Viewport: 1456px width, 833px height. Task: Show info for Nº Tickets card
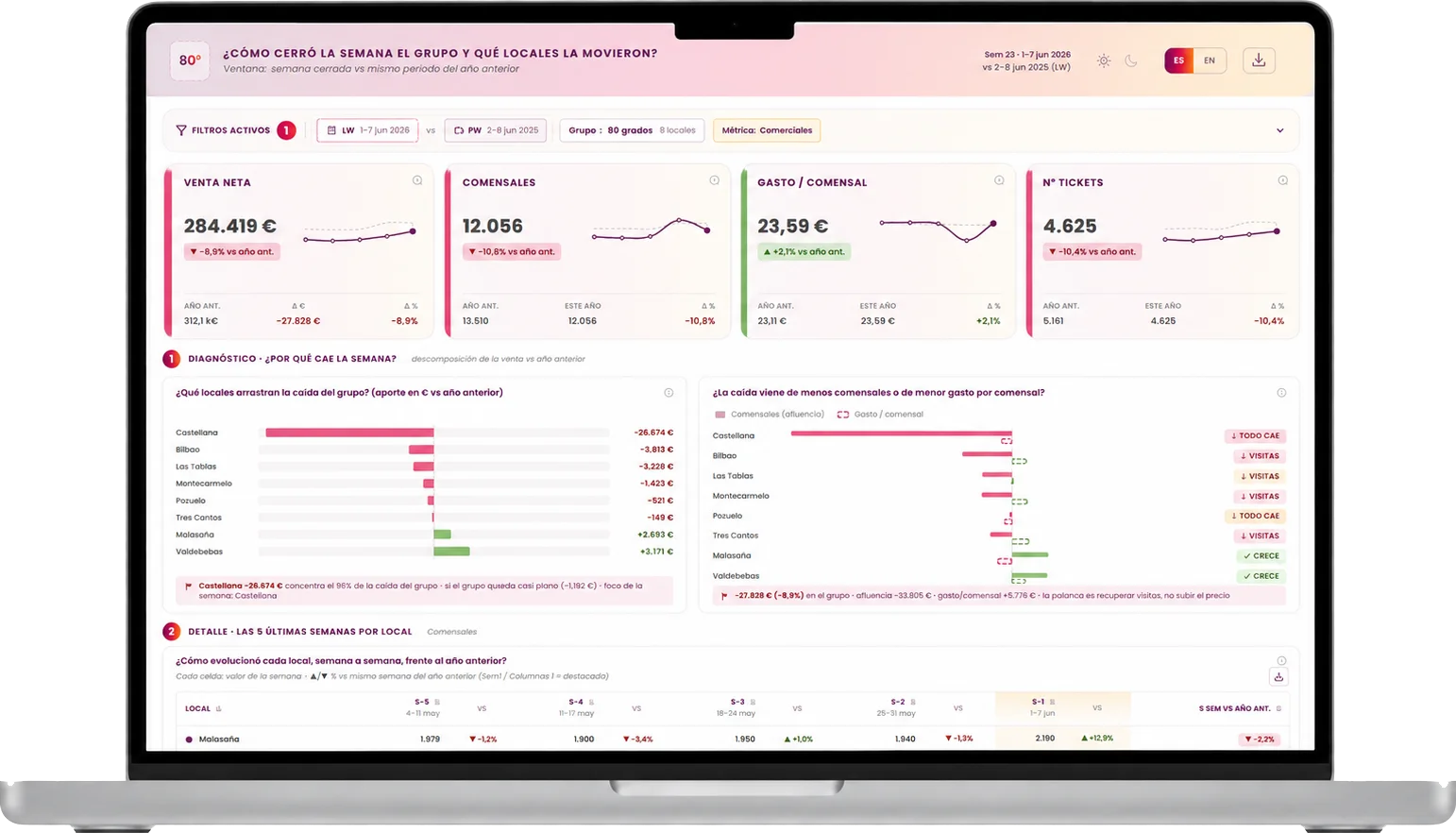tap(1282, 180)
